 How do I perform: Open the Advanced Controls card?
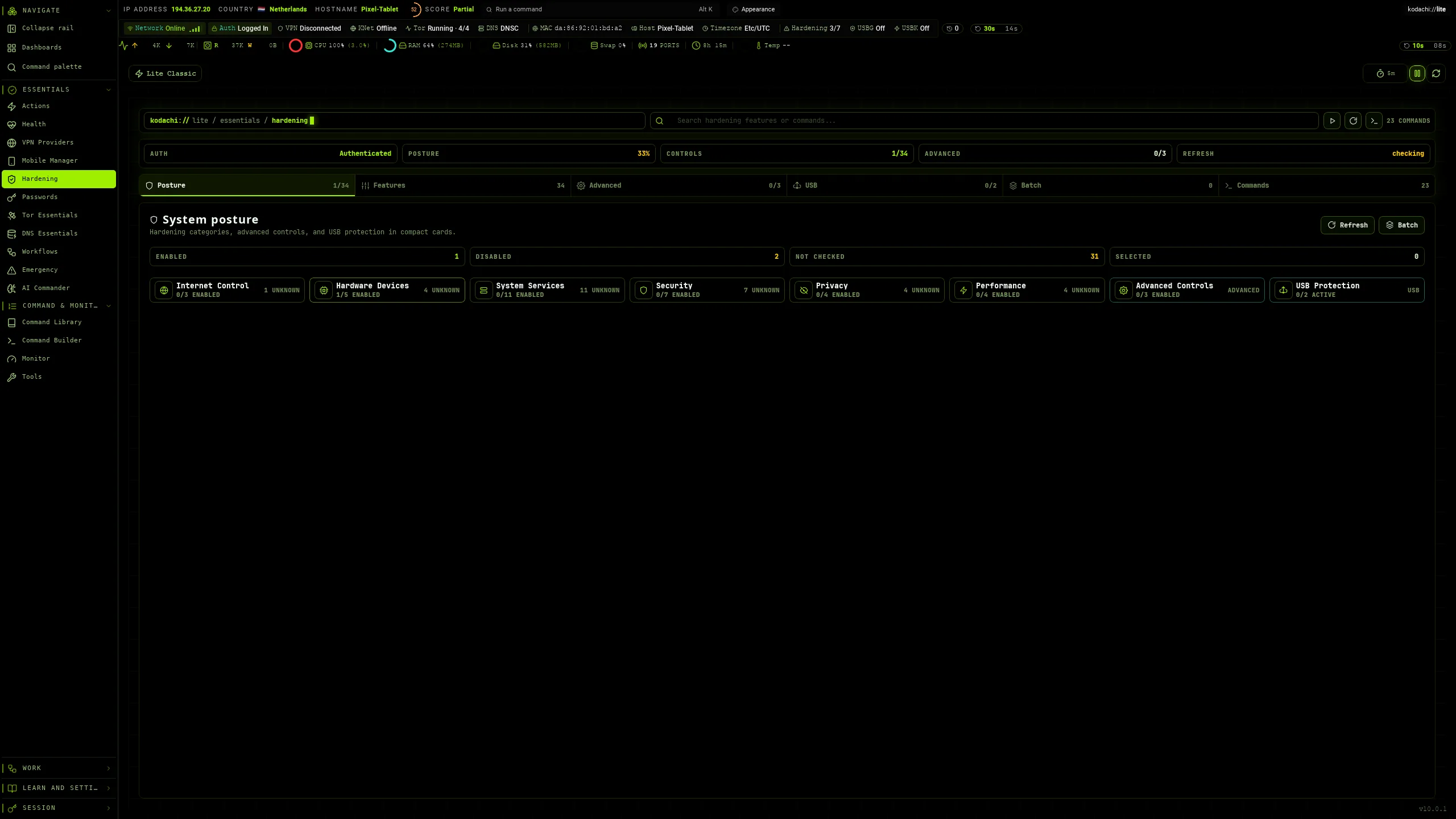pos(1187,290)
